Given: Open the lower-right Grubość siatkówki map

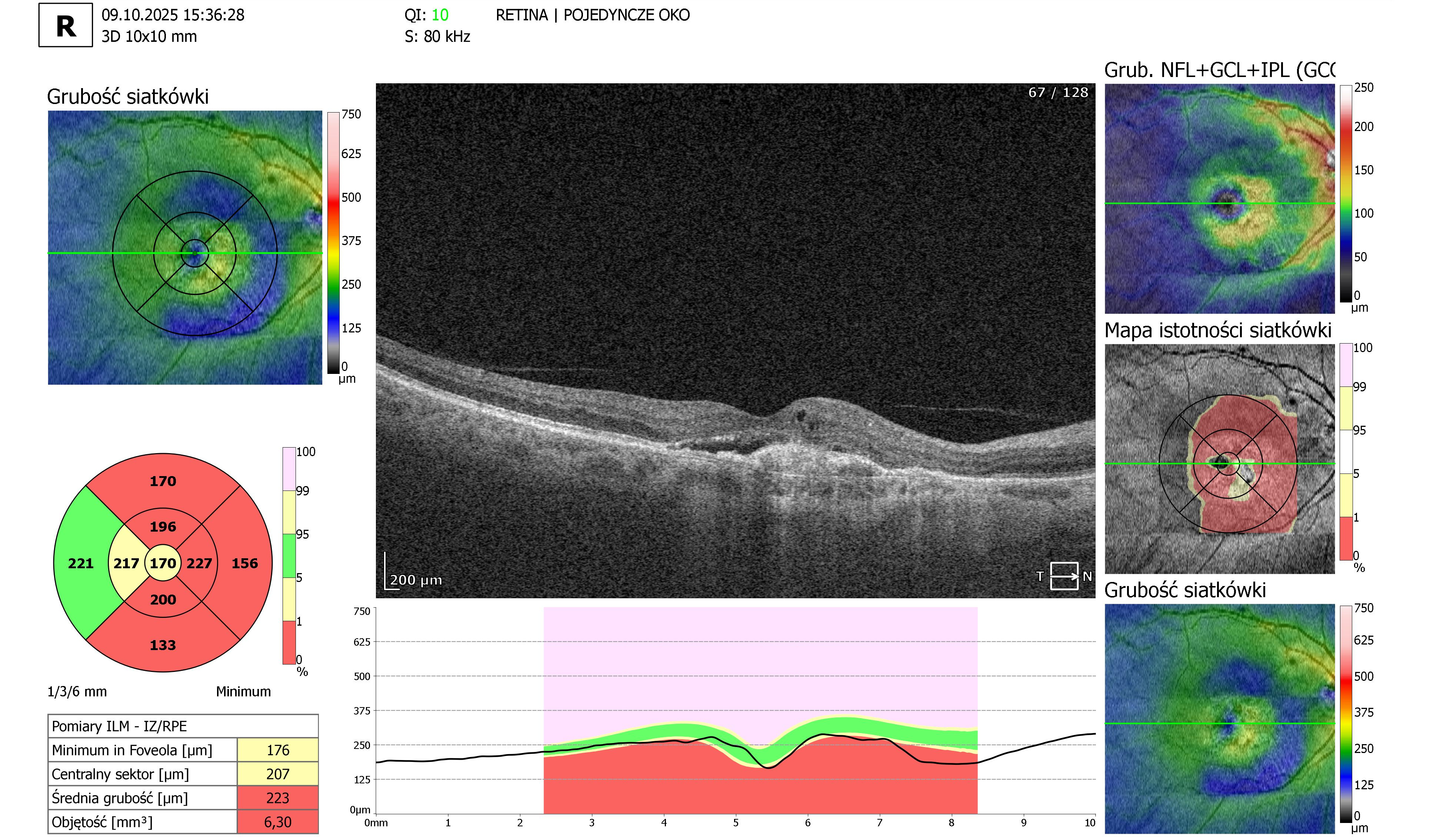Looking at the screenshot, I should (x=1220, y=719).
